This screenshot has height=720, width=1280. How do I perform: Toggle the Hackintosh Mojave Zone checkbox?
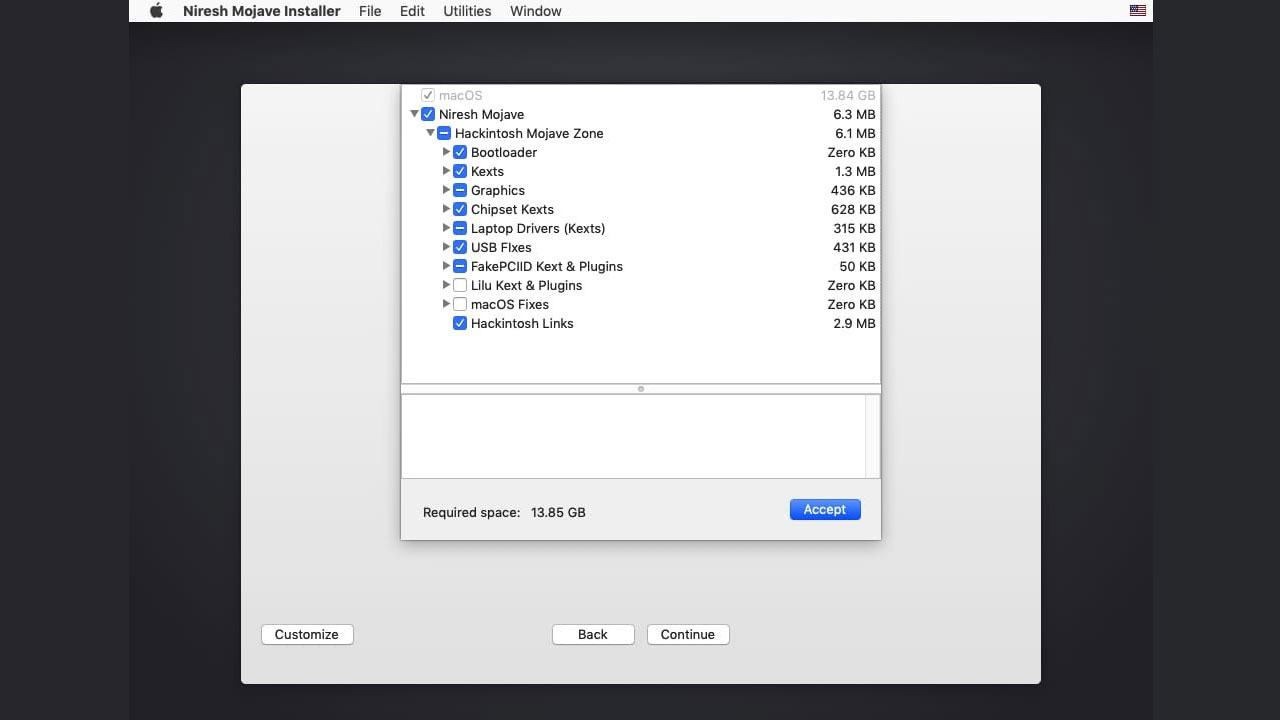pyautogui.click(x=444, y=133)
